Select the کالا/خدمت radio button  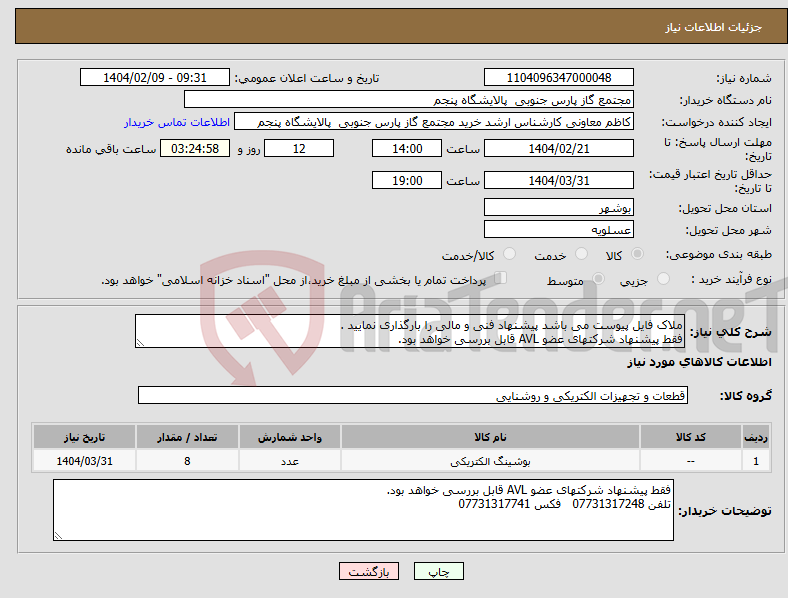(x=509, y=254)
